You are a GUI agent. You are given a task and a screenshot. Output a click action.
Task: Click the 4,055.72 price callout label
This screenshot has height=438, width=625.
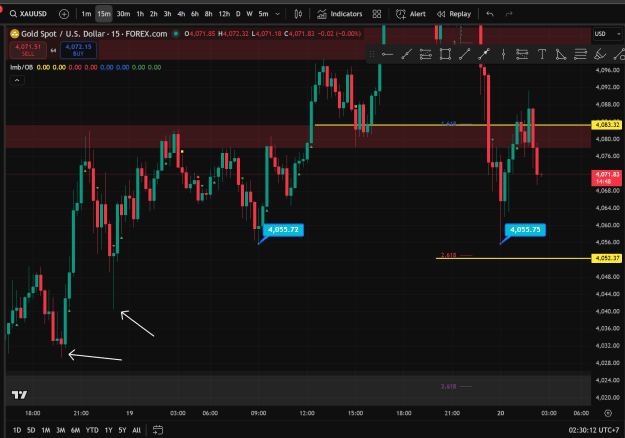[x=283, y=230]
